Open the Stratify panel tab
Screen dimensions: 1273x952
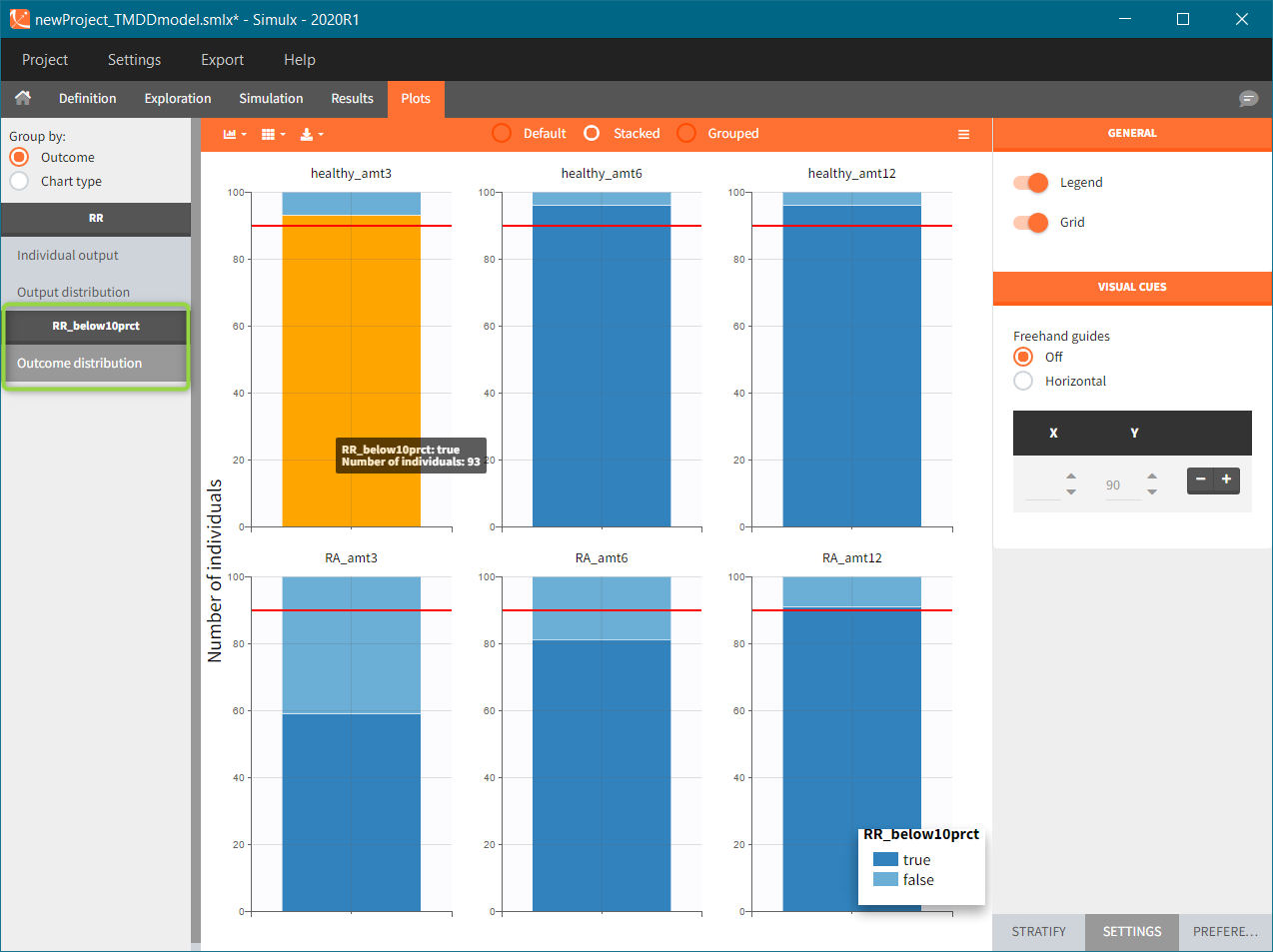[1038, 932]
